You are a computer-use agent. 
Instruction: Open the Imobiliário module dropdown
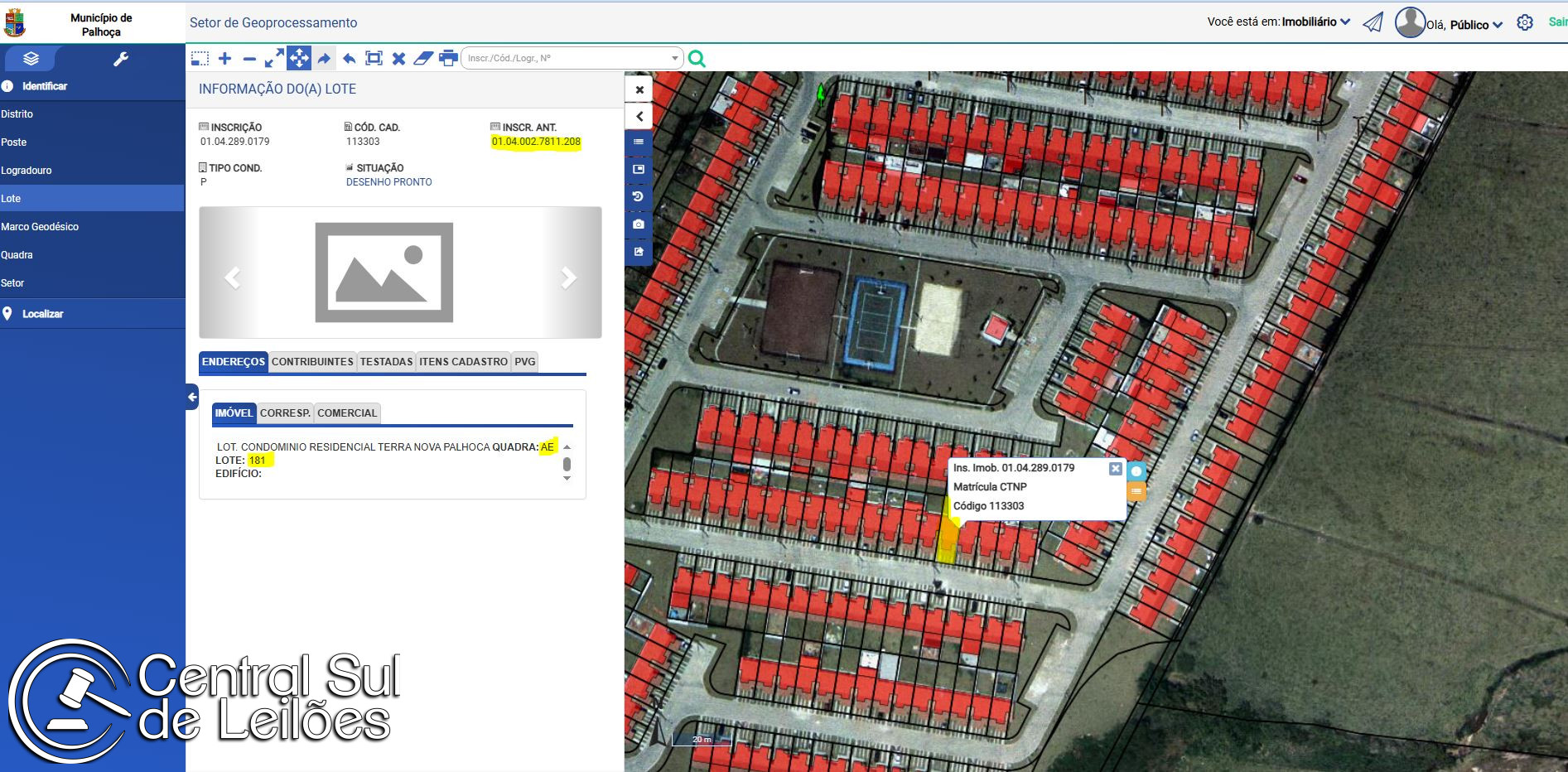[x=1316, y=22]
